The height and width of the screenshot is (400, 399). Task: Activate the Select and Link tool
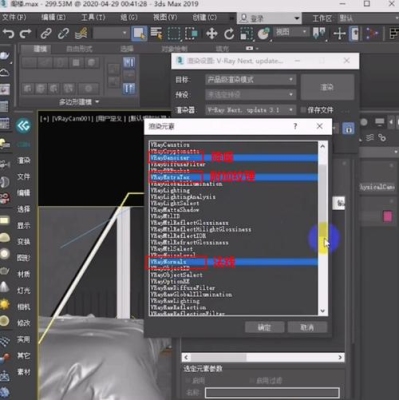(x=46, y=33)
